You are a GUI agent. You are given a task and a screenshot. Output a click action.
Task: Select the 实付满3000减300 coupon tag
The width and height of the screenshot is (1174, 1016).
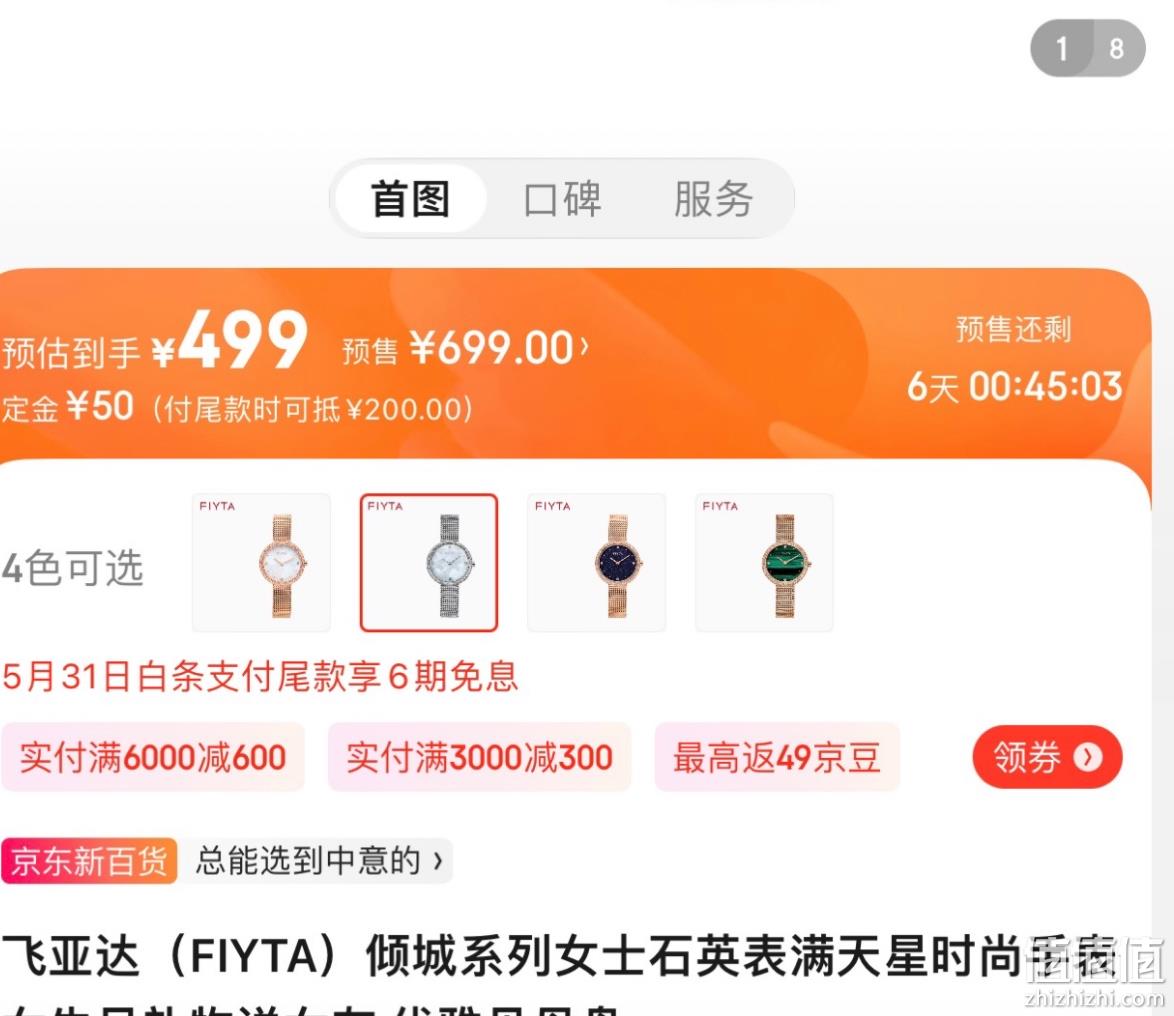click(479, 757)
